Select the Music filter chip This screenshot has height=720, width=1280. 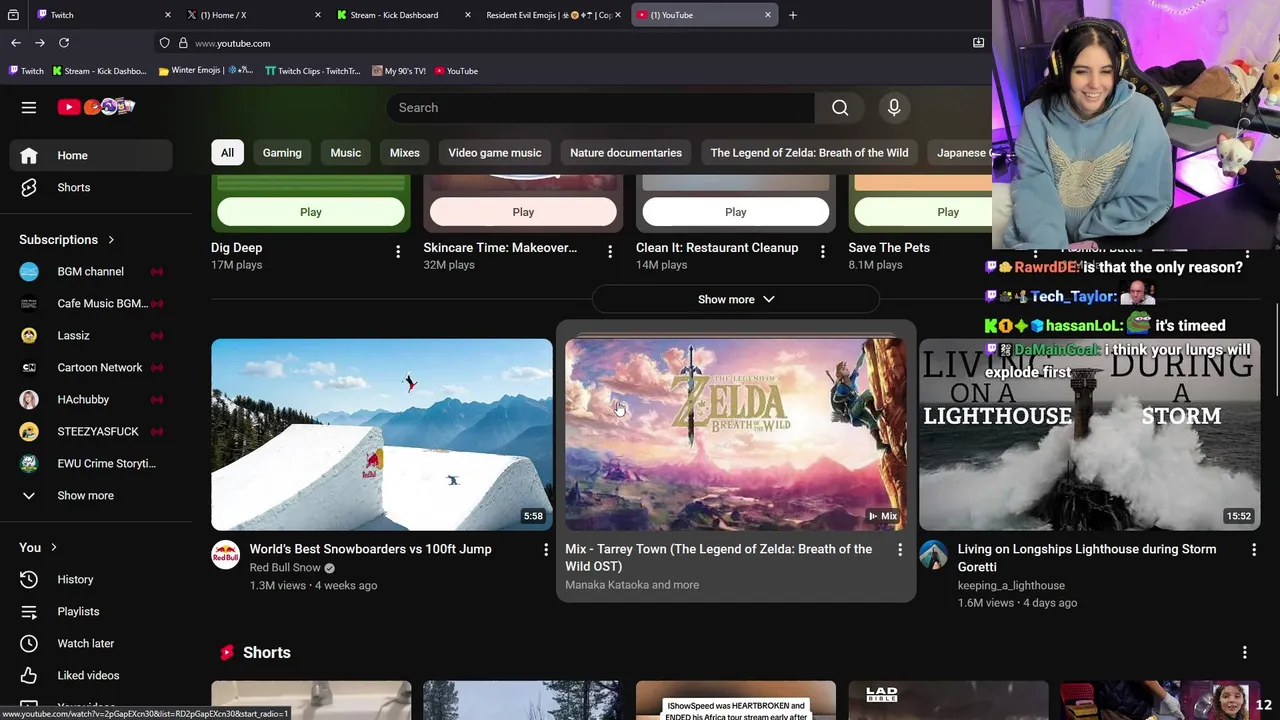pos(346,153)
